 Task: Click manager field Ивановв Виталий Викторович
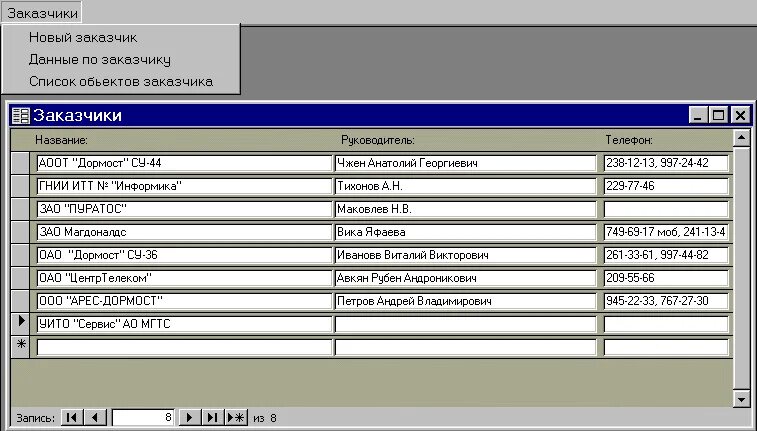[465, 255]
